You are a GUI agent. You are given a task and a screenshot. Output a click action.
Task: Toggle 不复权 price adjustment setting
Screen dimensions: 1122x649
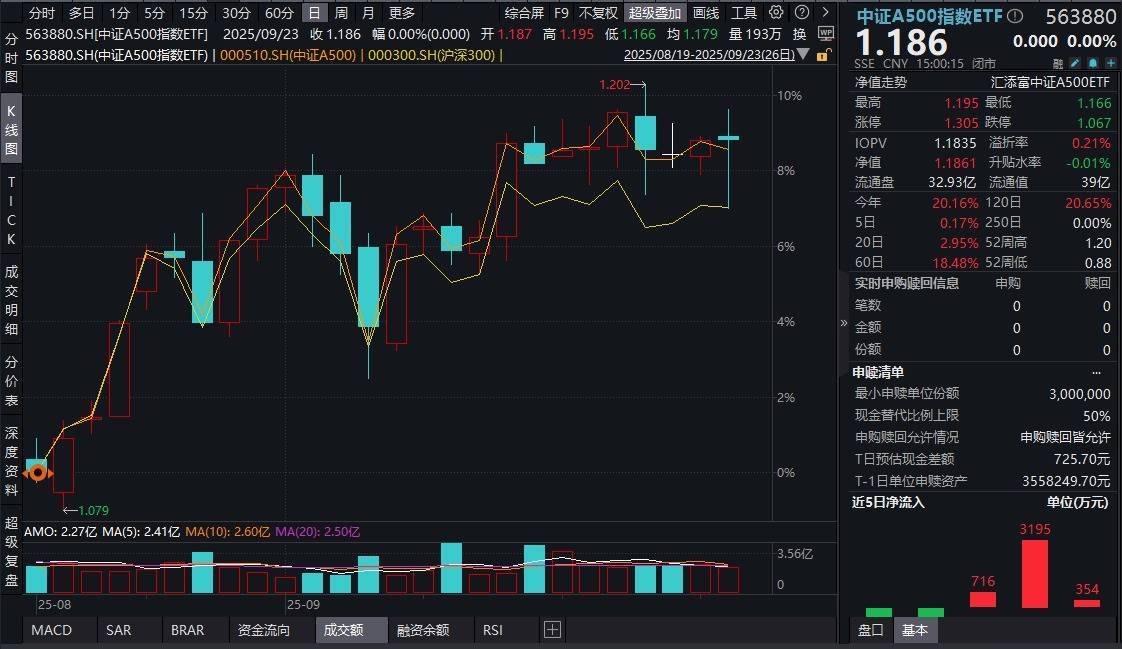click(x=598, y=13)
